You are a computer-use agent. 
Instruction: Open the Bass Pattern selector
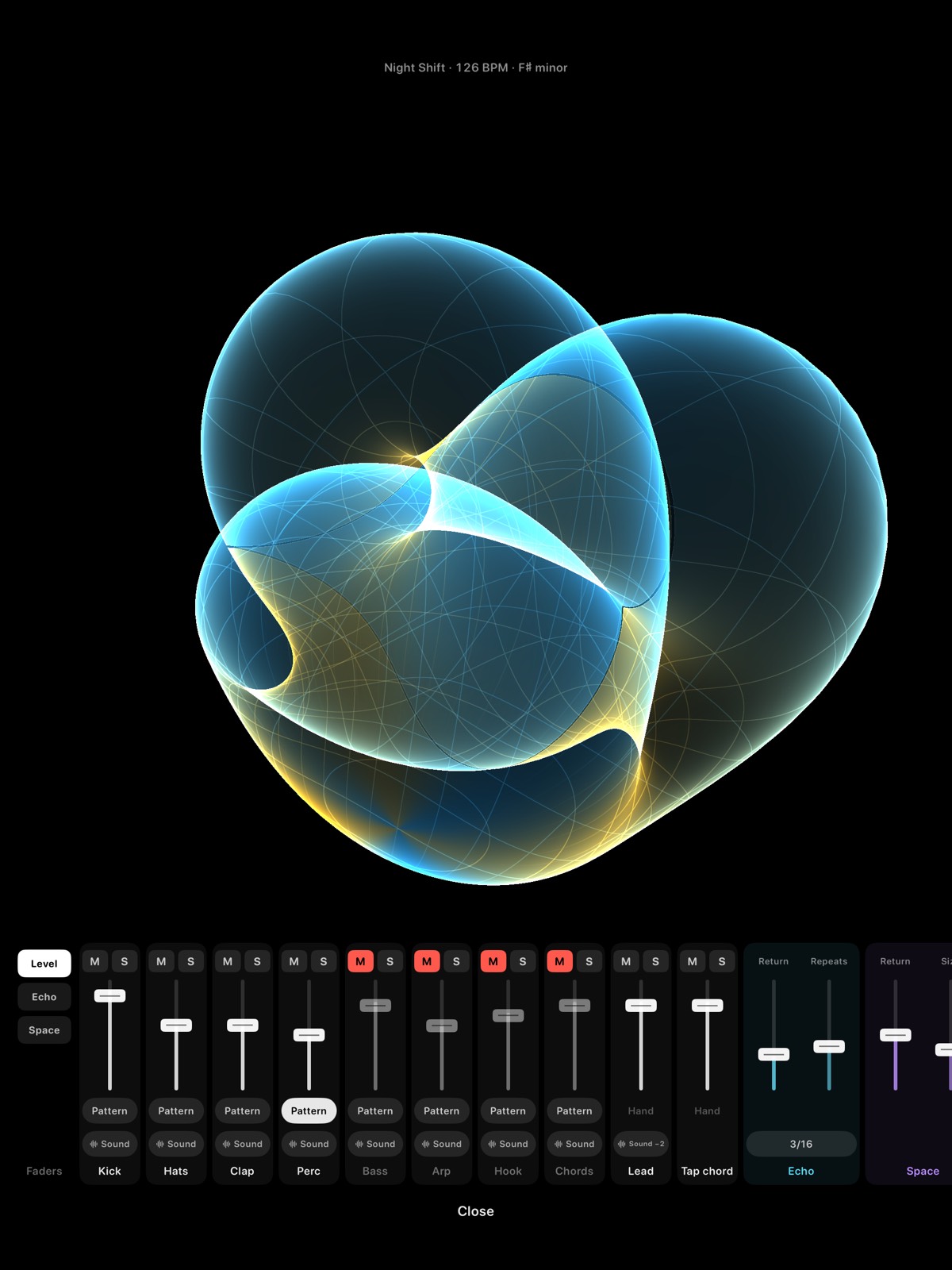pos(375,1110)
